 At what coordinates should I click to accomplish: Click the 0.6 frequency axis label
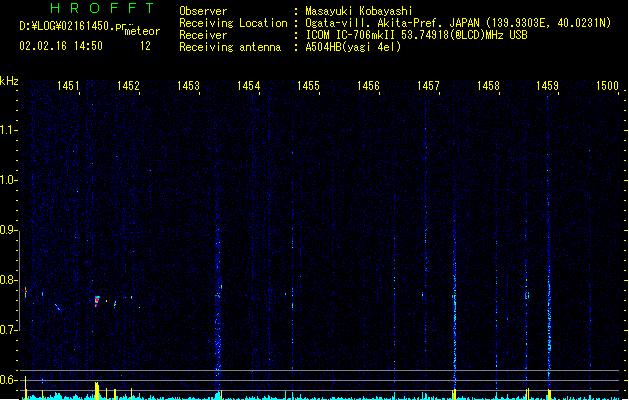tap(8, 380)
